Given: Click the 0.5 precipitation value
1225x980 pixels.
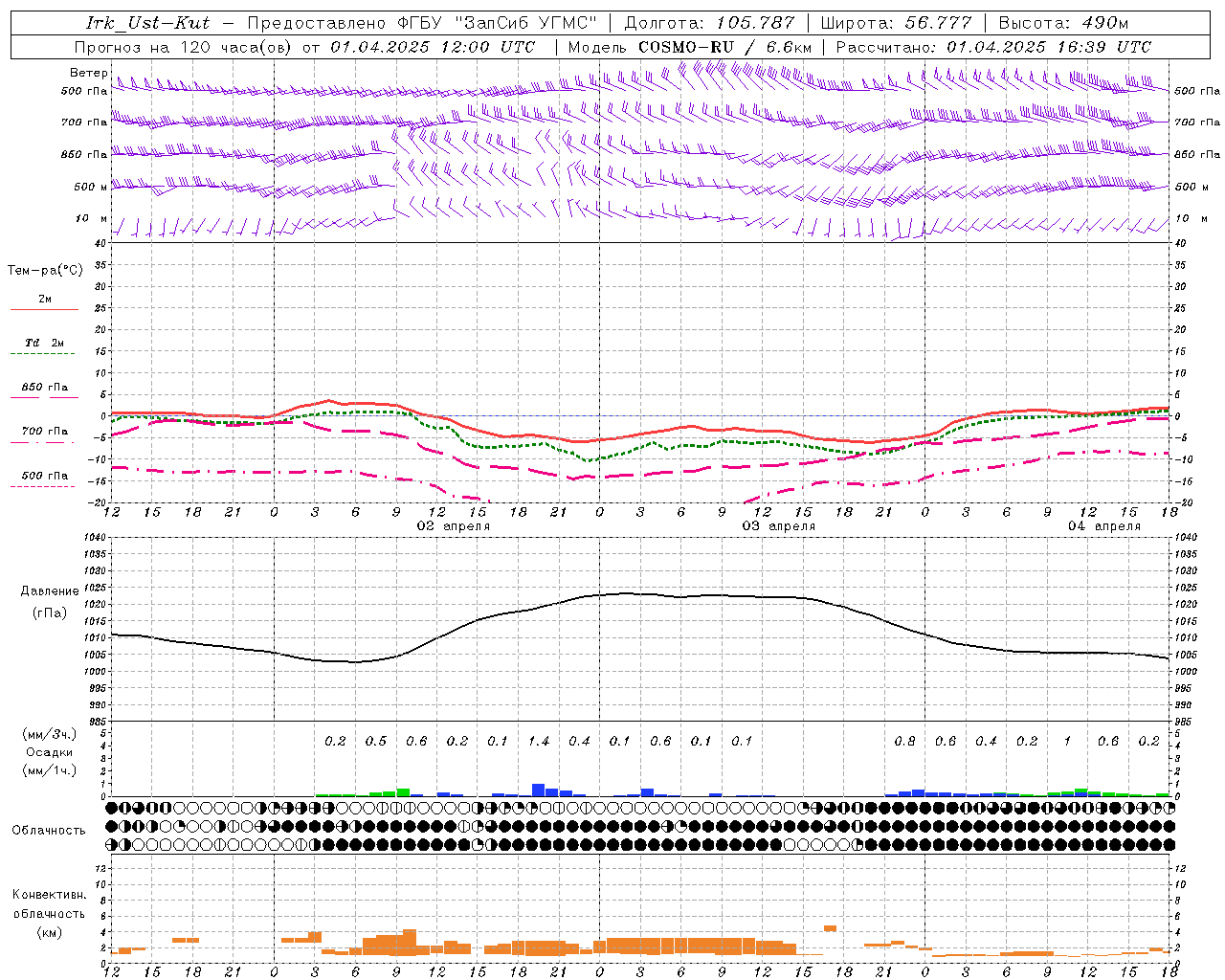Looking at the screenshot, I should 376,742.
